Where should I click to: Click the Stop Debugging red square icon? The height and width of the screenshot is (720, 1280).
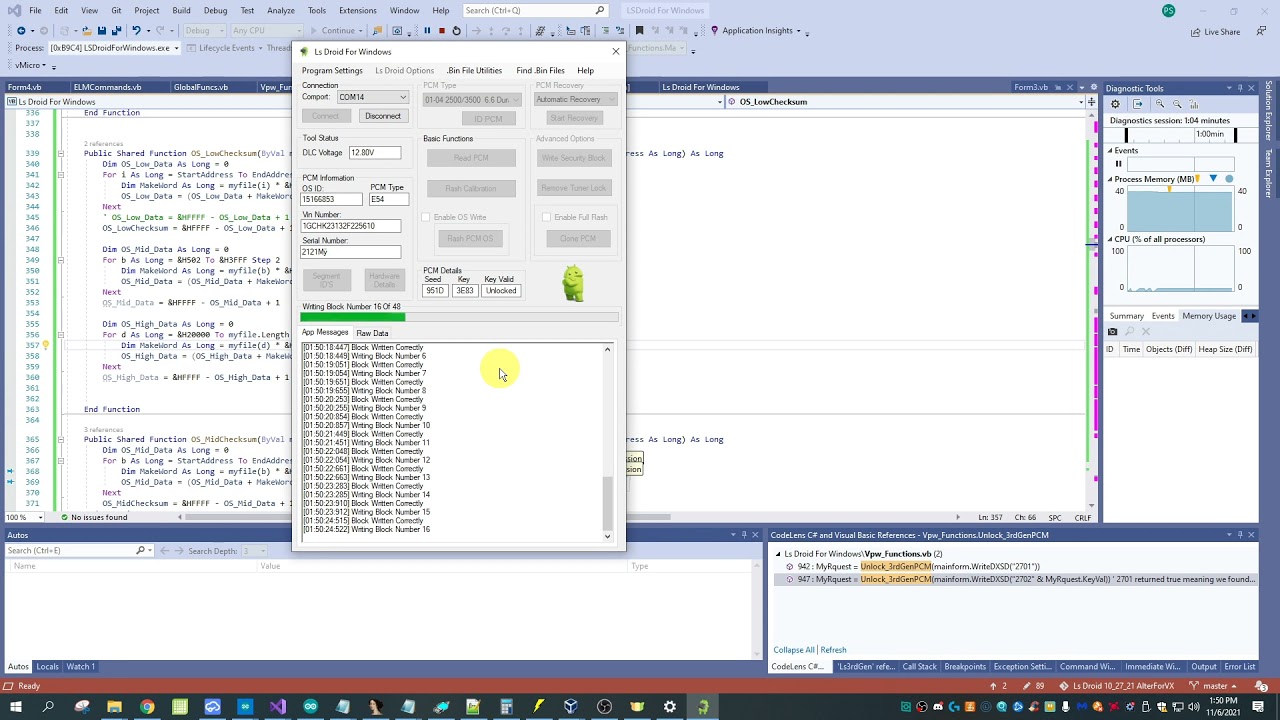(x=441, y=31)
